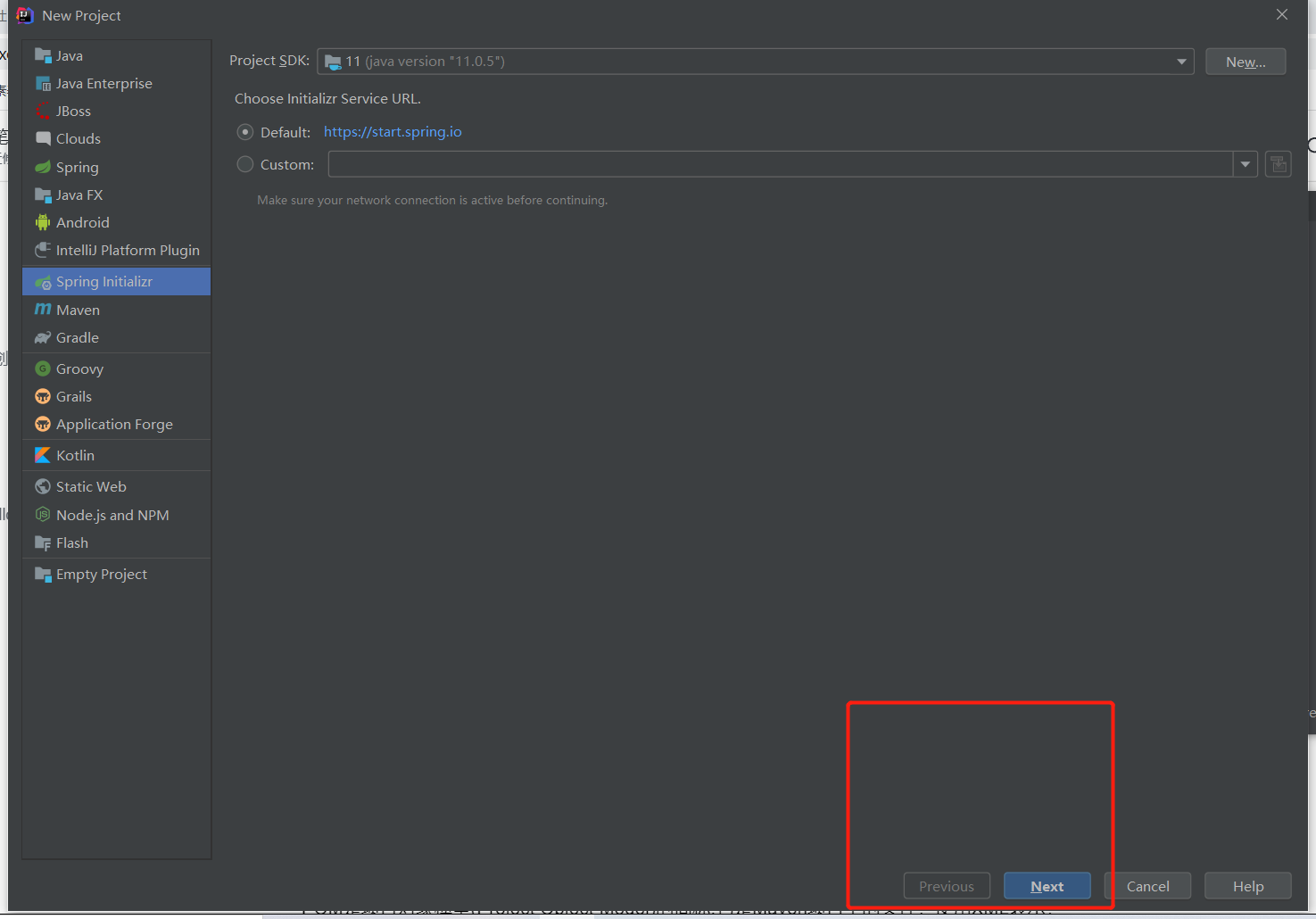Close the New Project dialog
The image size is (1316, 919).
[x=1282, y=15]
